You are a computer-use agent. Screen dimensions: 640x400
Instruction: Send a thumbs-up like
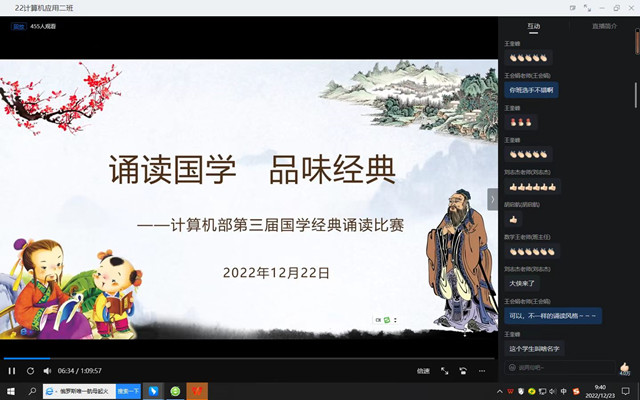(624, 366)
